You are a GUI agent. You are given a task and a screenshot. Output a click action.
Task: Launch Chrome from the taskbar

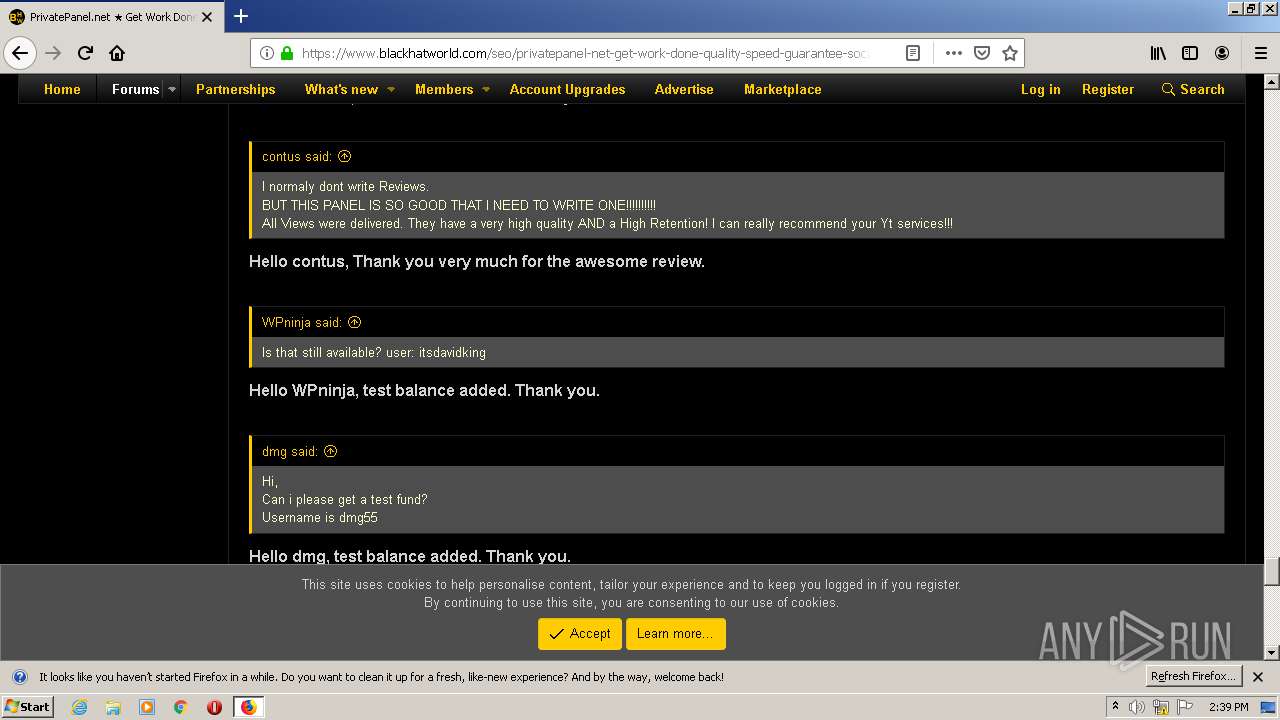181,707
